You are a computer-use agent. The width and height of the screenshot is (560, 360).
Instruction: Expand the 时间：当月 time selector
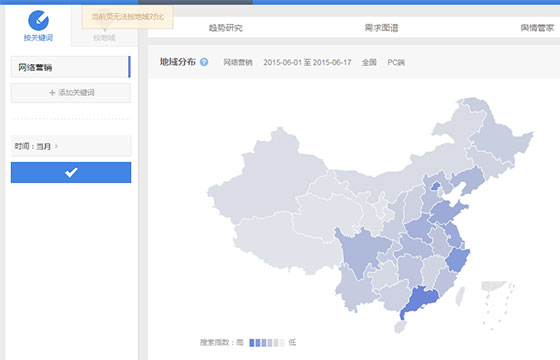click(71, 146)
